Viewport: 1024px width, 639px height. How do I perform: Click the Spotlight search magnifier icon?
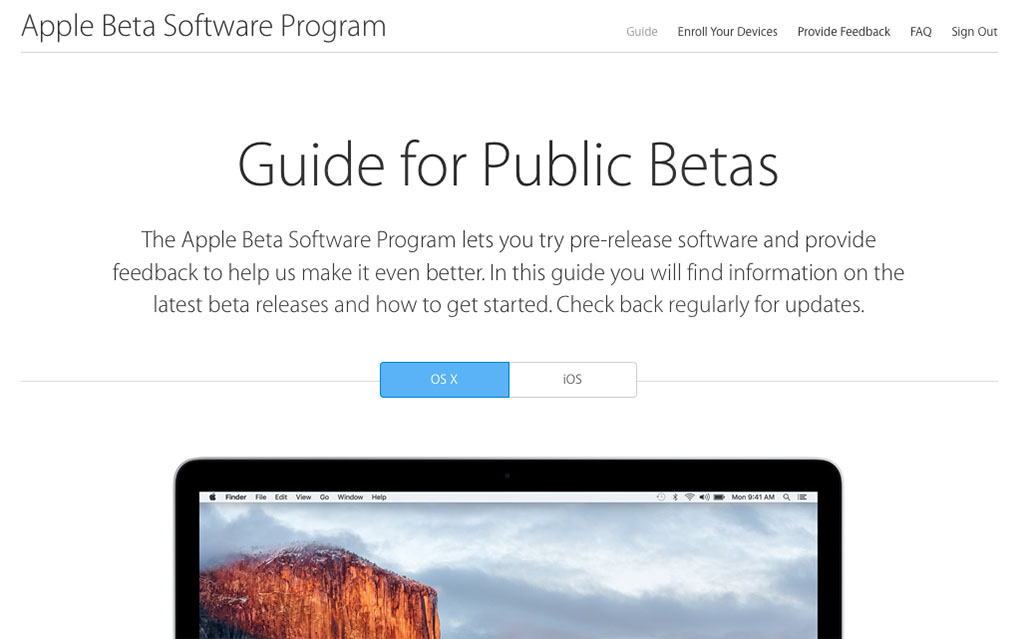click(x=787, y=497)
